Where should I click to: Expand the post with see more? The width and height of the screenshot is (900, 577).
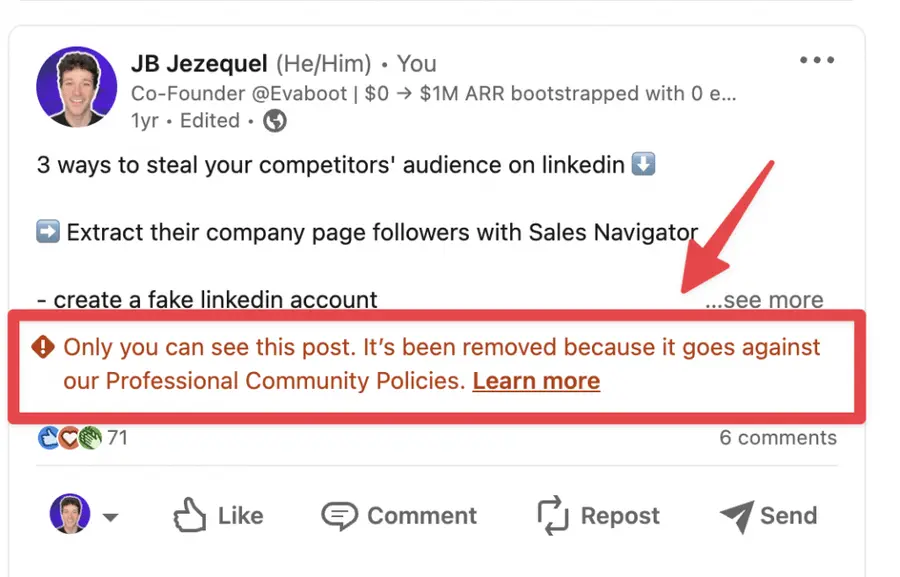click(x=765, y=299)
